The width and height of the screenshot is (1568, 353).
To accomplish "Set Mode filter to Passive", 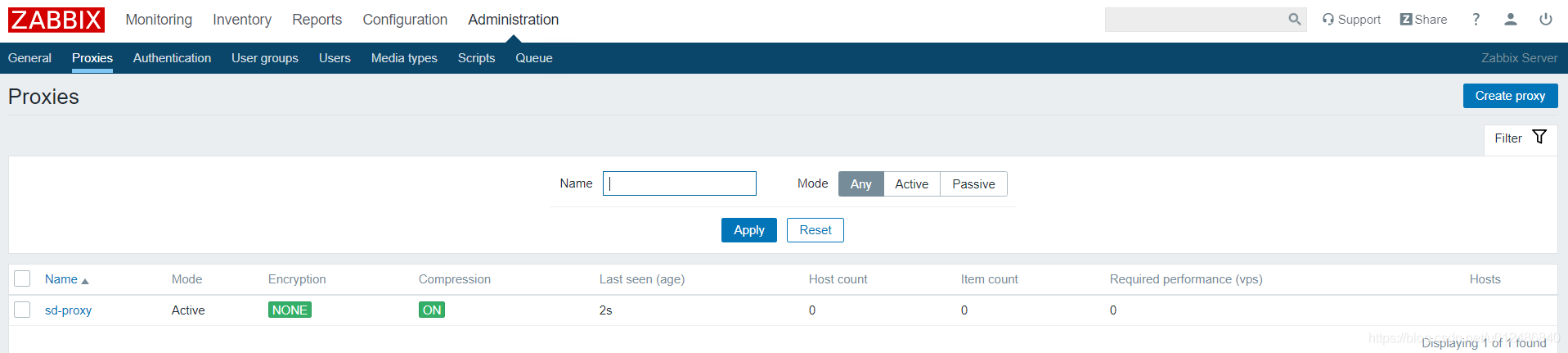I will pos(973,184).
